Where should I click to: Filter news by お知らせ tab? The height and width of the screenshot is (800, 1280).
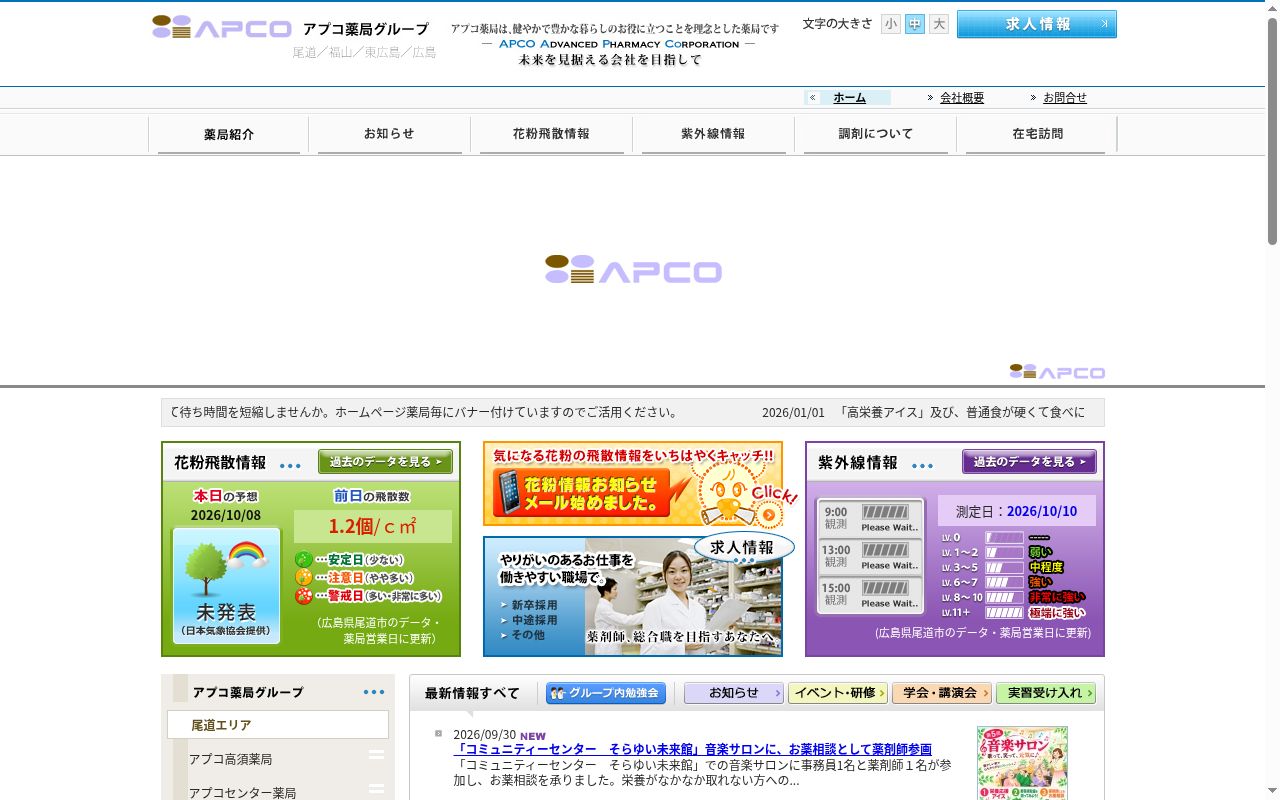click(x=734, y=693)
